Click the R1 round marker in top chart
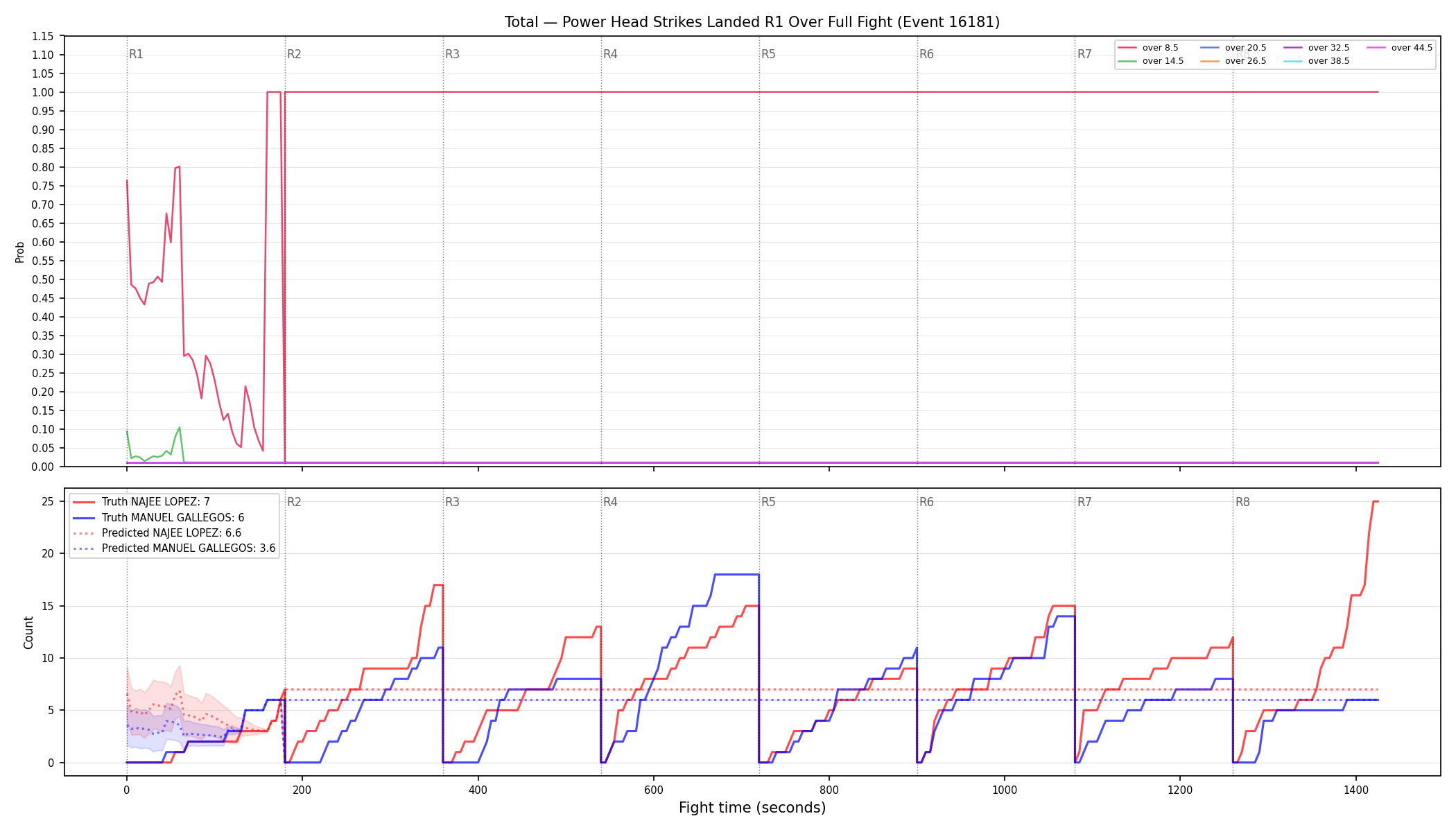This screenshot has height=832, width=1456. (136, 54)
